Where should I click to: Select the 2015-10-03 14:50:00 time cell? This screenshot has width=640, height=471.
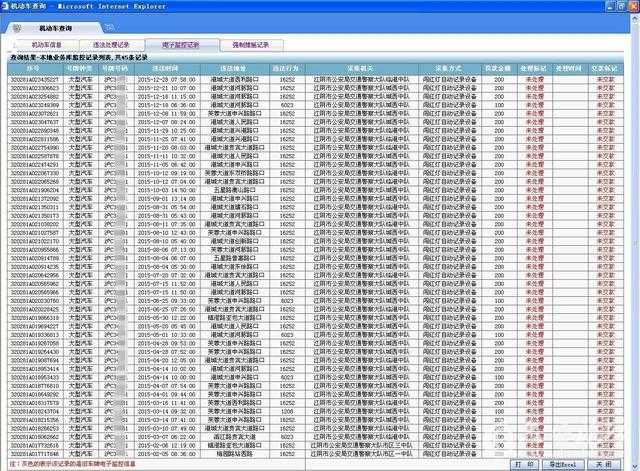(167, 190)
